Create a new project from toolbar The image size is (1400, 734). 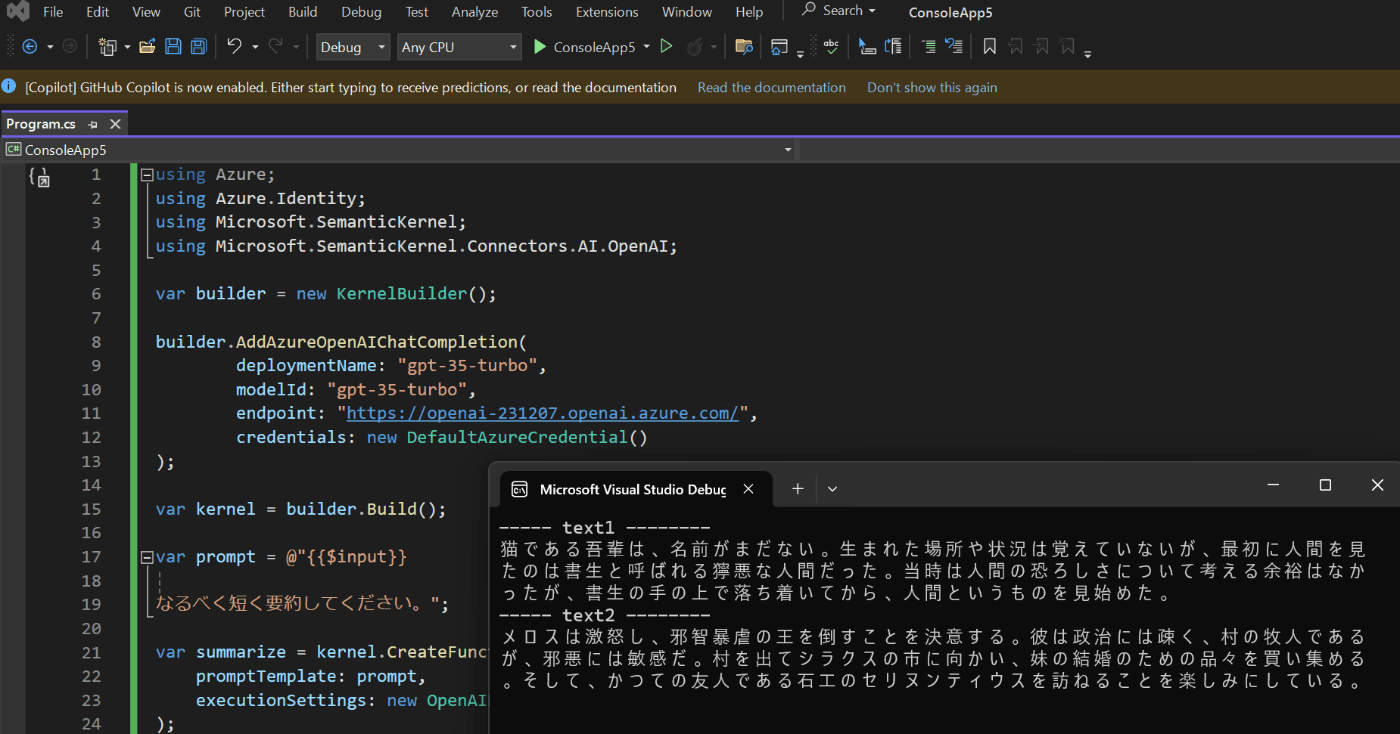pyautogui.click(x=108, y=47)
